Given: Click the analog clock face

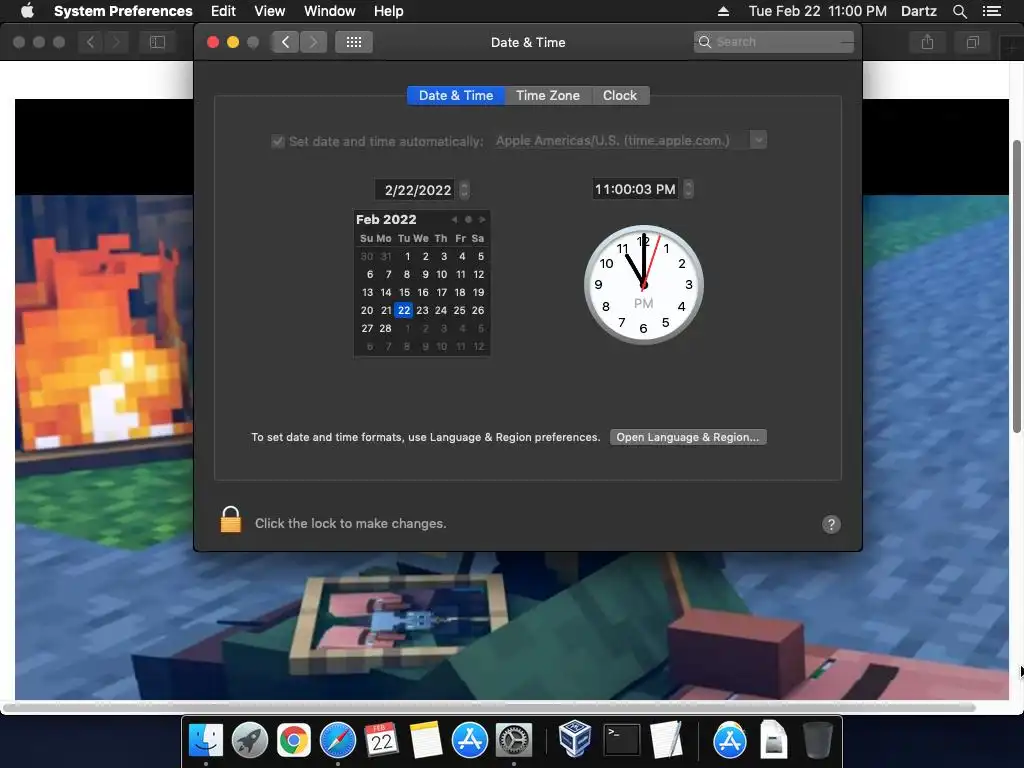Looking at the screenshot, I should pyautogui.click(x=643, y=285).
